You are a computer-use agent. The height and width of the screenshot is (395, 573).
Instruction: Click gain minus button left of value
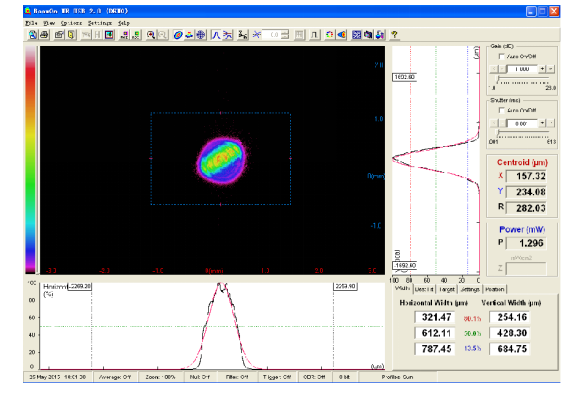pyautogui.click(x=502, y=69)
